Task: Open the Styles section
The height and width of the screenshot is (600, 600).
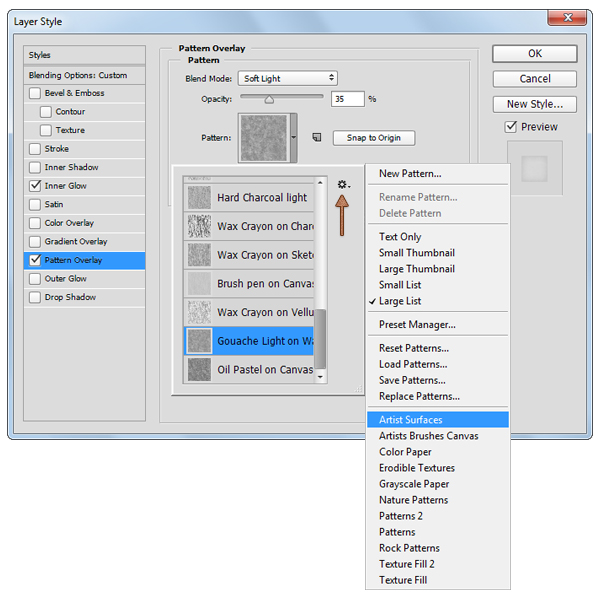Action: click(x=84, y=55)
